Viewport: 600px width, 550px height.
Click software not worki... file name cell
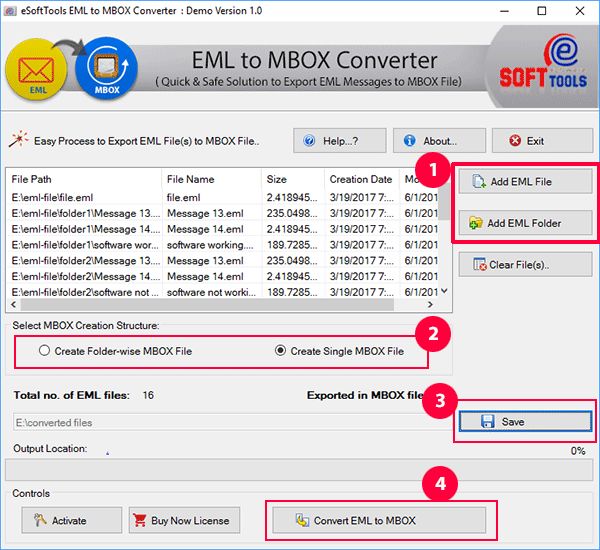(211, 292)
